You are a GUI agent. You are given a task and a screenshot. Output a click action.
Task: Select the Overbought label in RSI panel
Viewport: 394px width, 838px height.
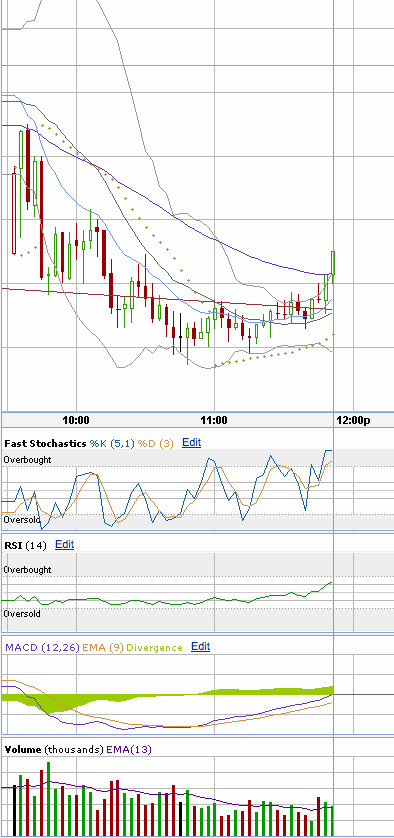27,570
